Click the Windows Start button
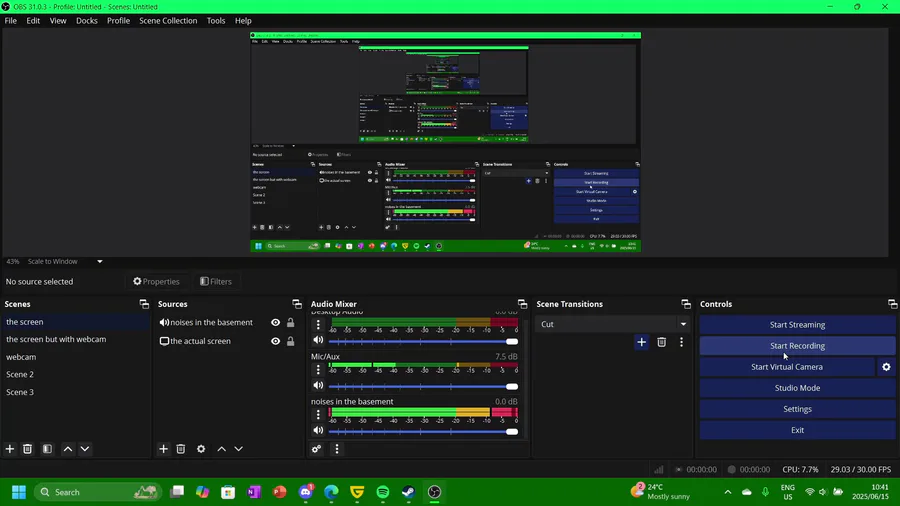The image size is (900, 506). (x=19, y=492)
